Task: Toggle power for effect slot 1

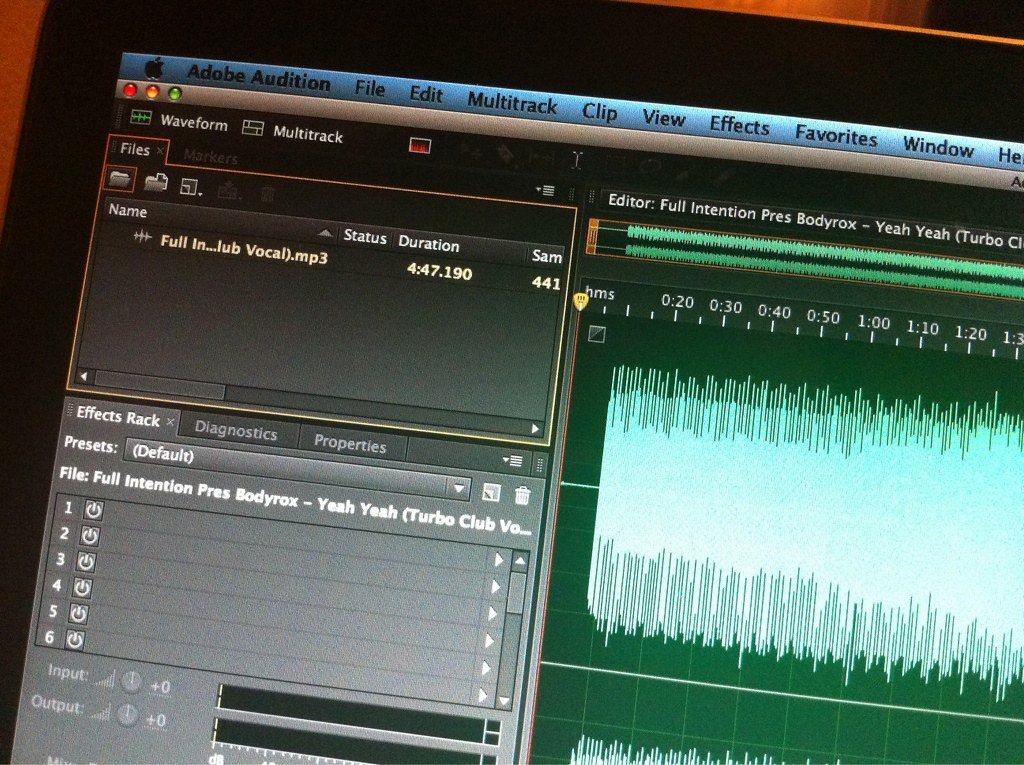Action: coord(93,510)
